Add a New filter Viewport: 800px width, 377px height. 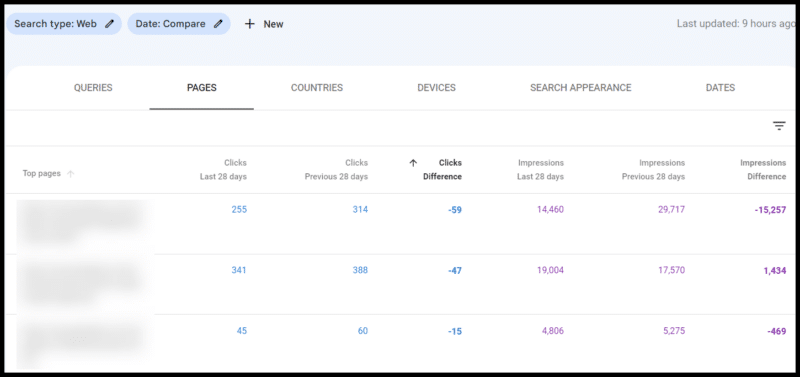click(264, 24)
